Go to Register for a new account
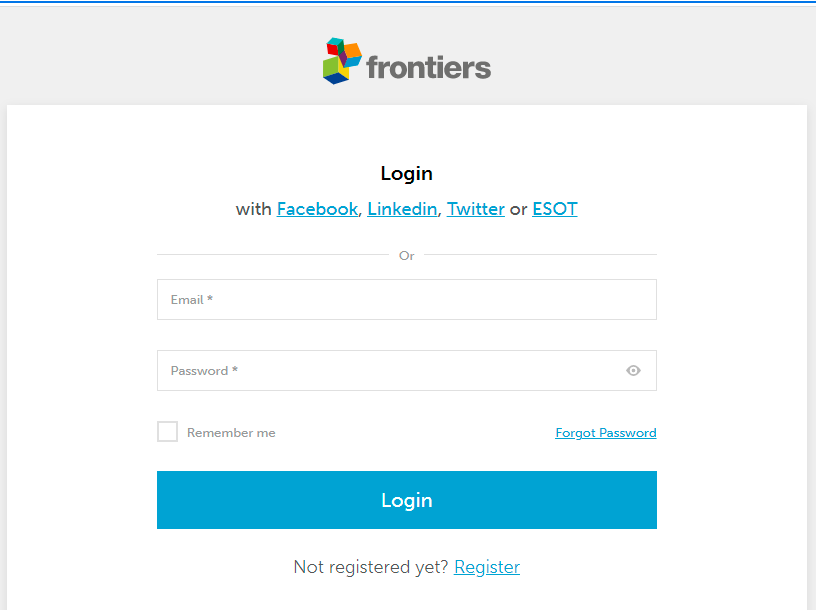The image size is (816, 610). [x=487, y=567]
